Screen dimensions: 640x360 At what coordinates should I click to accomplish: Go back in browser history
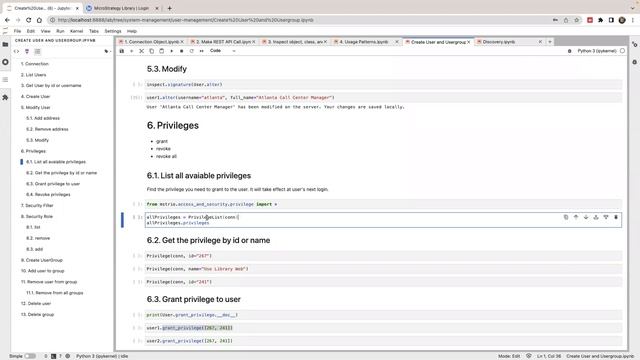(x=7, y=20)
